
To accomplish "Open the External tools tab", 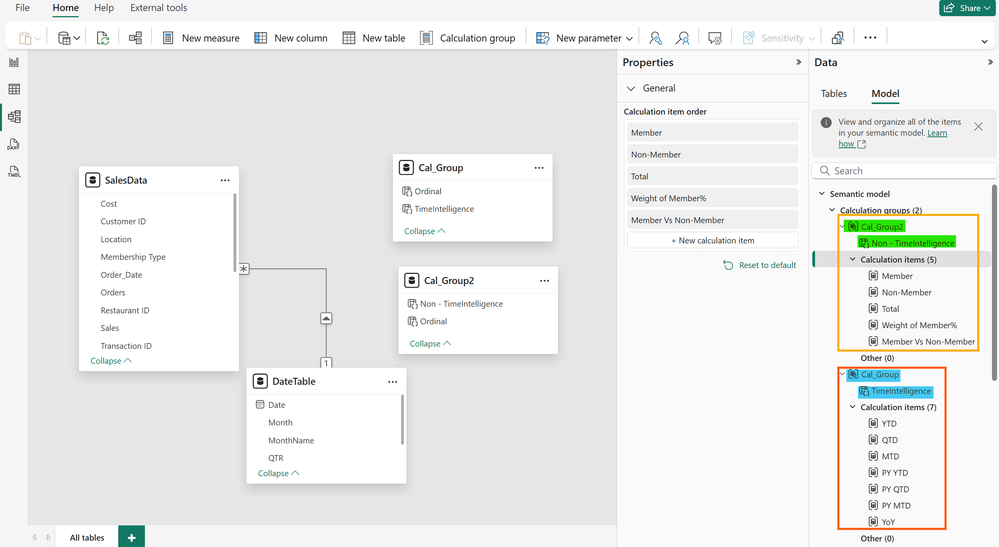I will (159, 8).
